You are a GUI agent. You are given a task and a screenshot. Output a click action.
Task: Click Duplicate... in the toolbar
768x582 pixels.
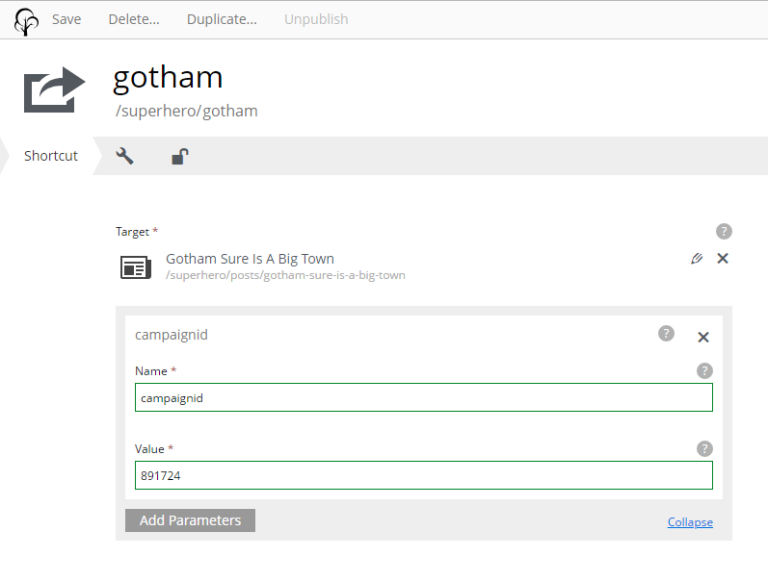(x=221, y=19)
